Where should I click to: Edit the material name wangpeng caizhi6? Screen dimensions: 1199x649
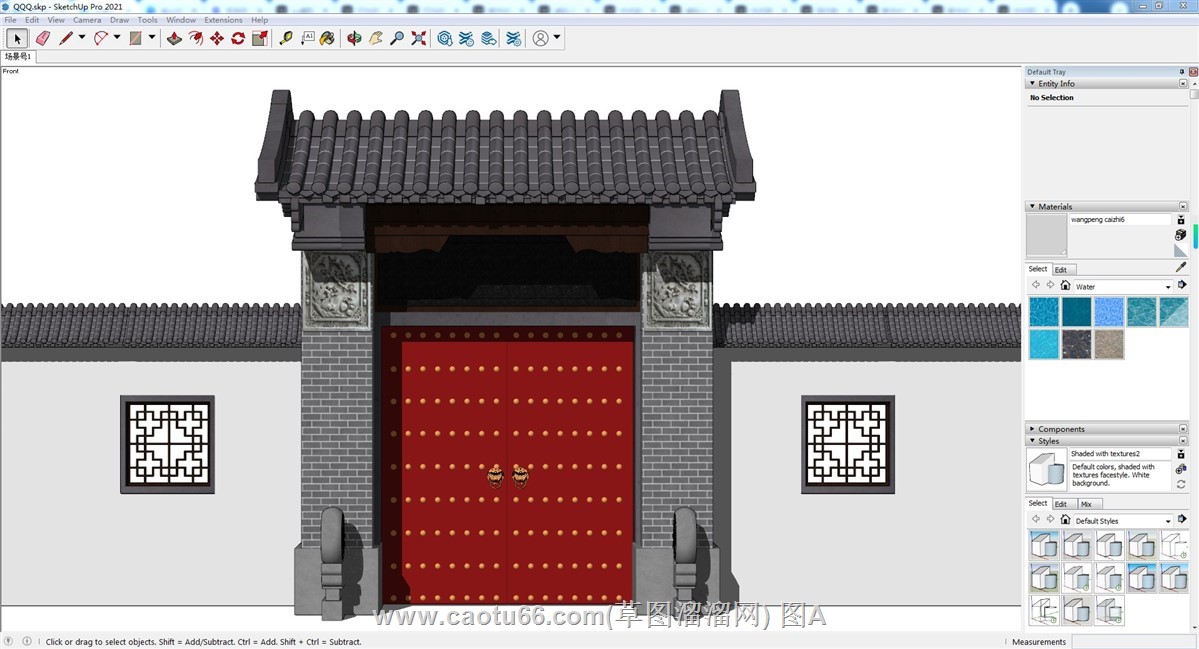click(1119, 219)
